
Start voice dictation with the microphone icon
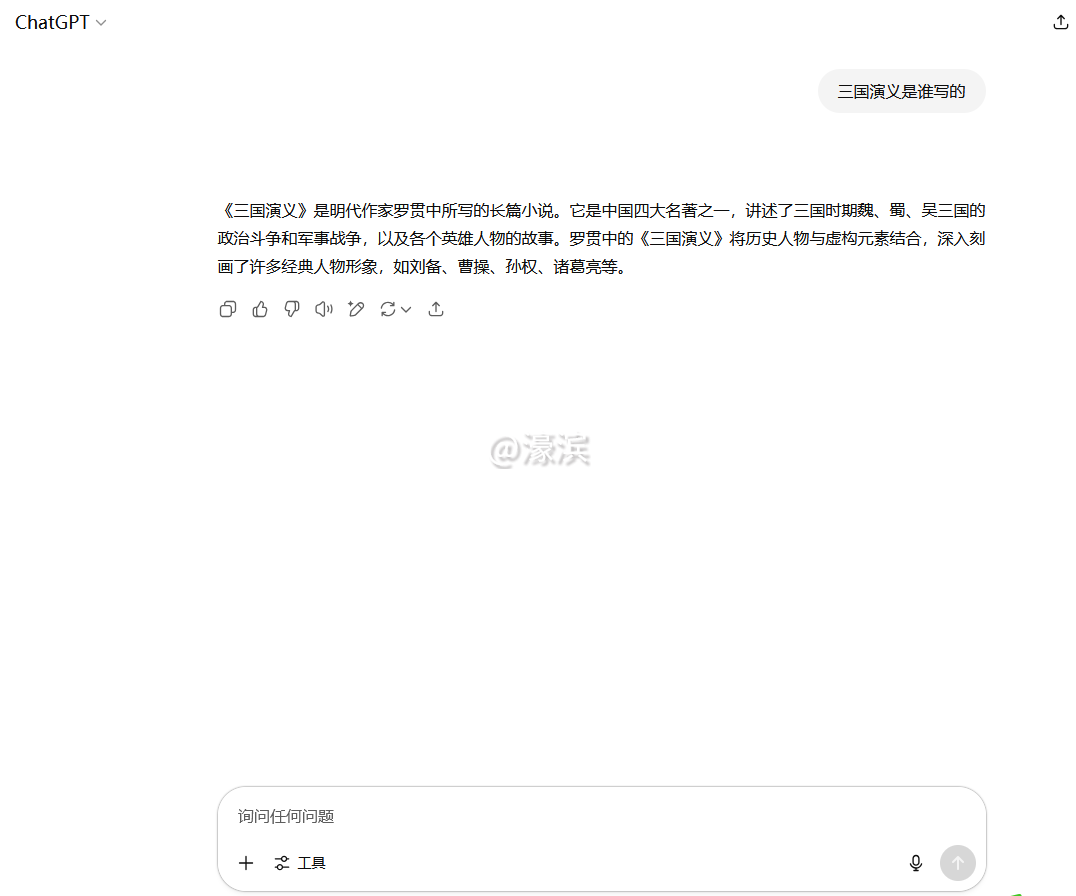coord(916,862)
